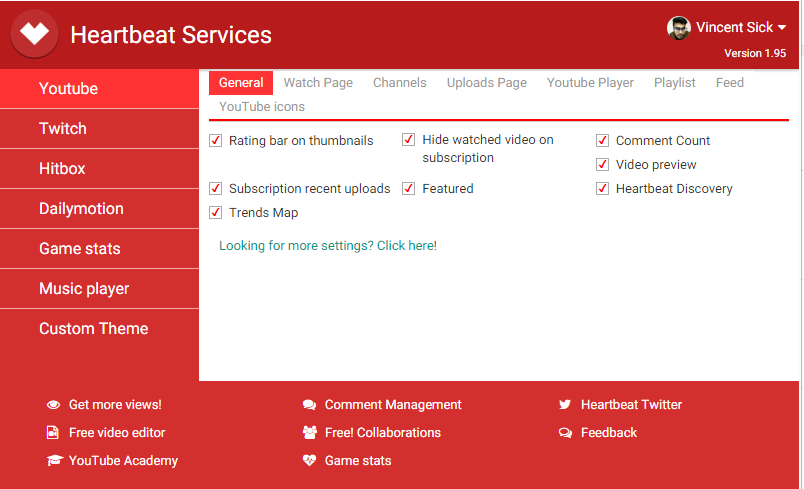The height and width of the screenshot is (489, 804).
Task: Open the Playlist tab
Action: [675, 83]
